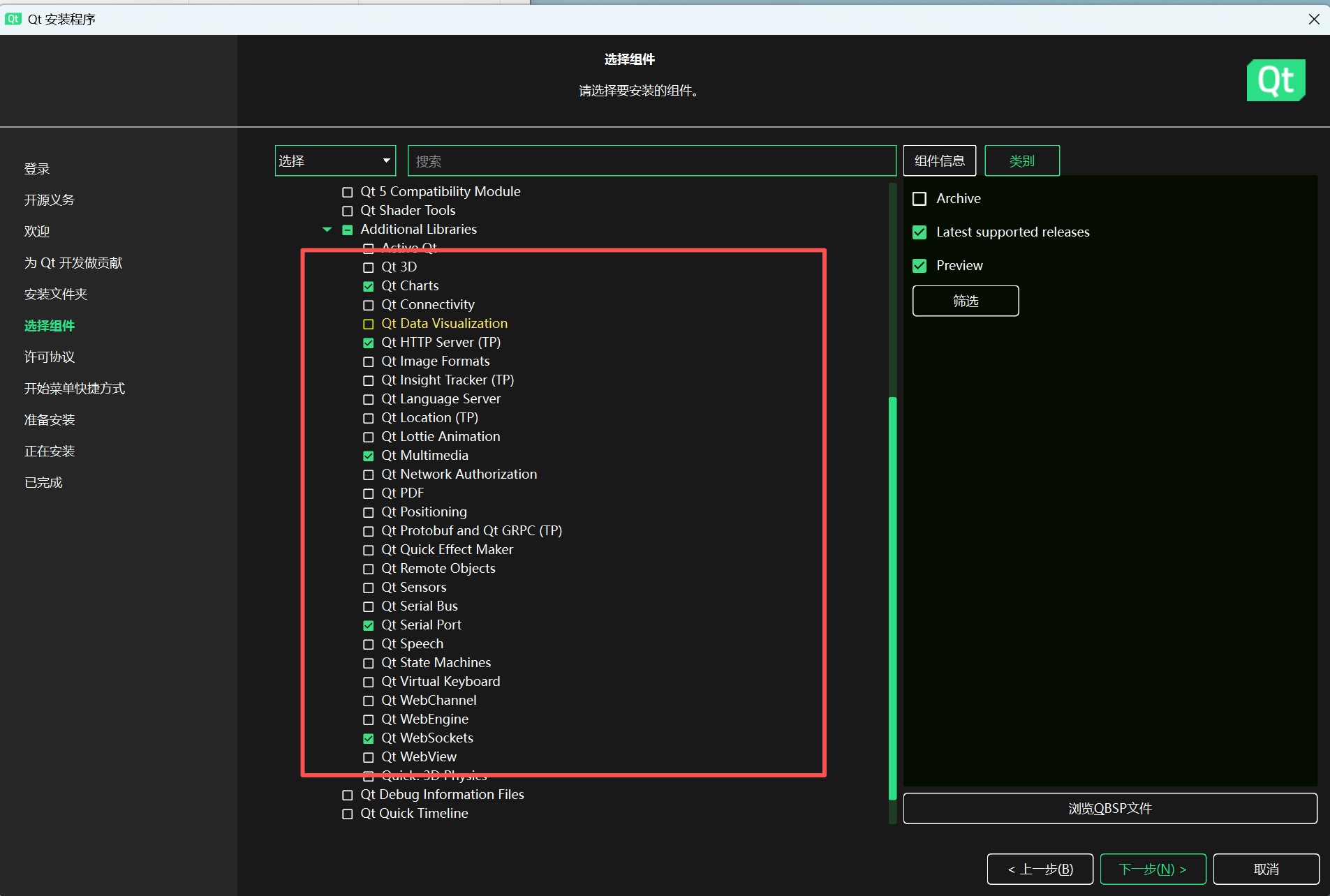Uncheck Qt Serial Port checkbox
The width and height of the screenshot is (1330, 896).
click(368, 625)
